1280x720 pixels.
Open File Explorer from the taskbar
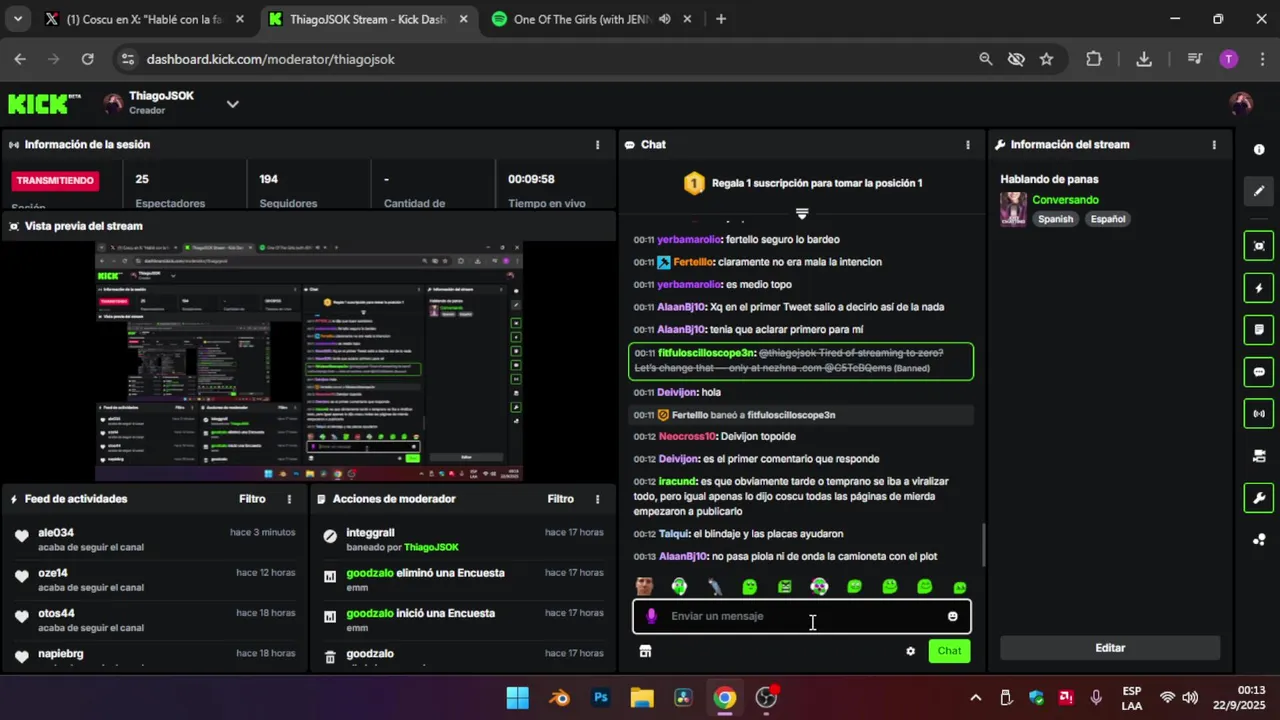(x=642, y=698)
